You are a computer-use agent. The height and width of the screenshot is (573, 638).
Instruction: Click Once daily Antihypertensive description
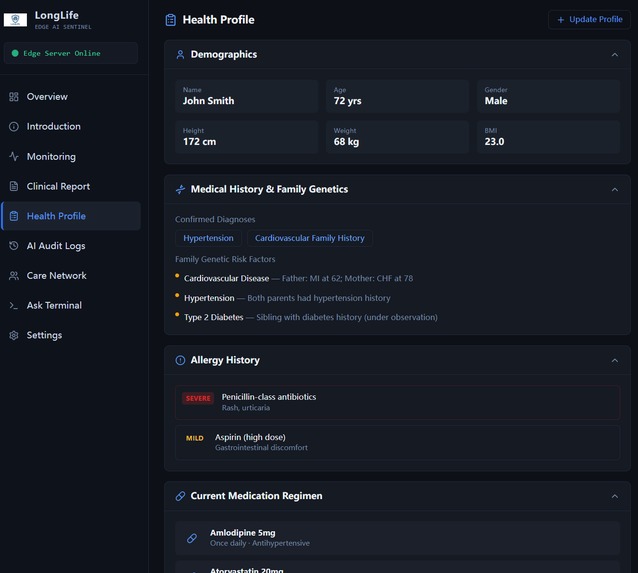tap(260, 543)
